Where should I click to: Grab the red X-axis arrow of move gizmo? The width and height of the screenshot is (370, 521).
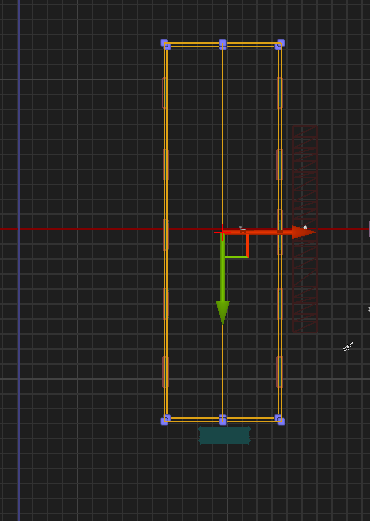coord(268,232)
